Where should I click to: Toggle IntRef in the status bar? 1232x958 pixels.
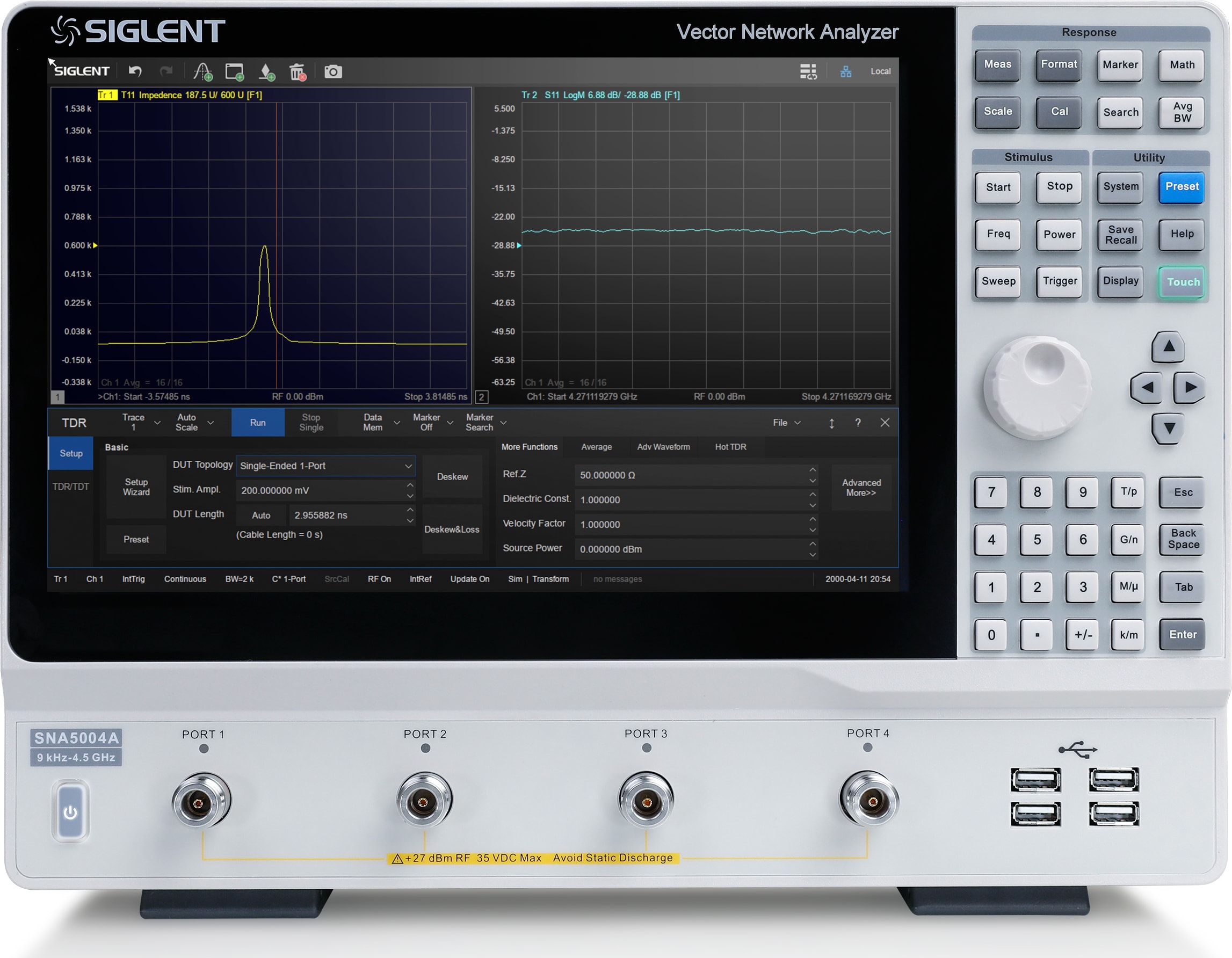421,579
